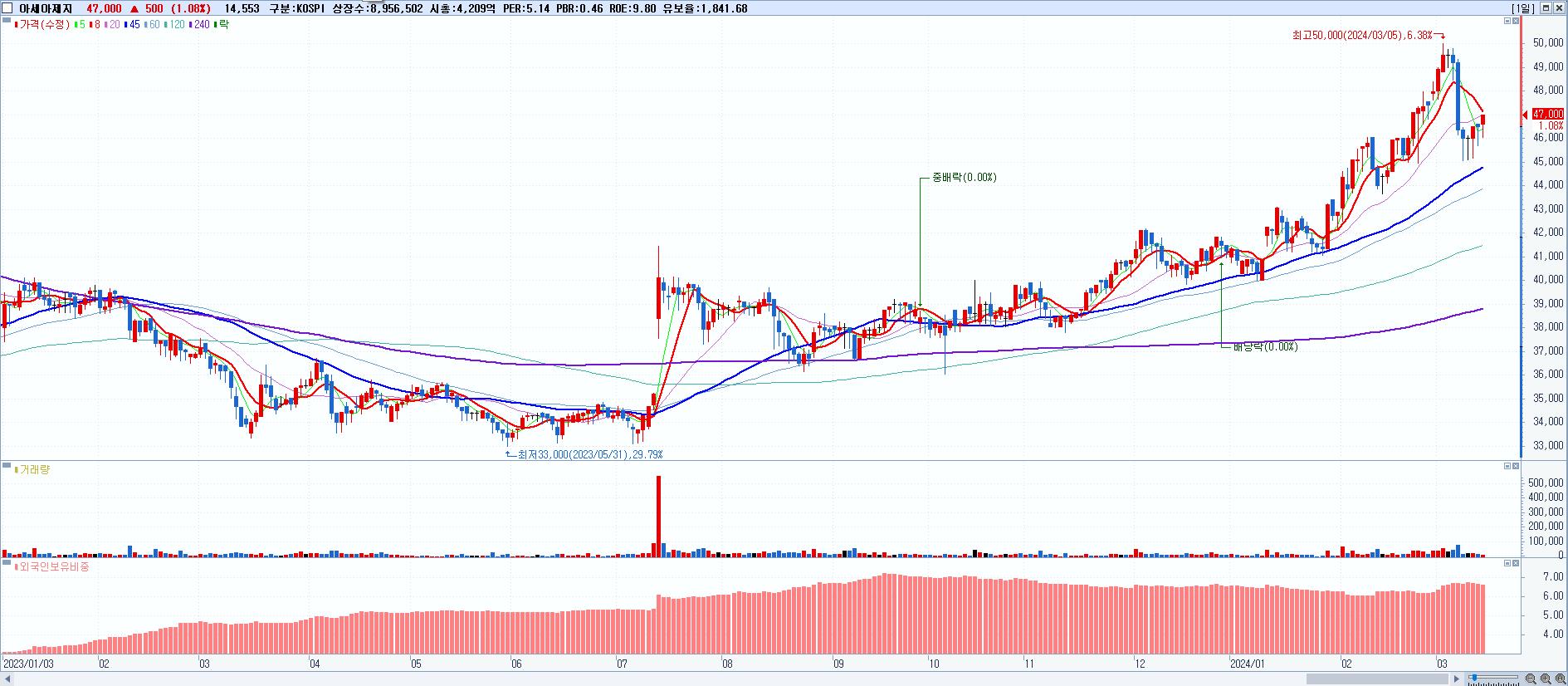Click the 아세아제지 stock name
1568x686 pixels.
click(x=46, y=8)
